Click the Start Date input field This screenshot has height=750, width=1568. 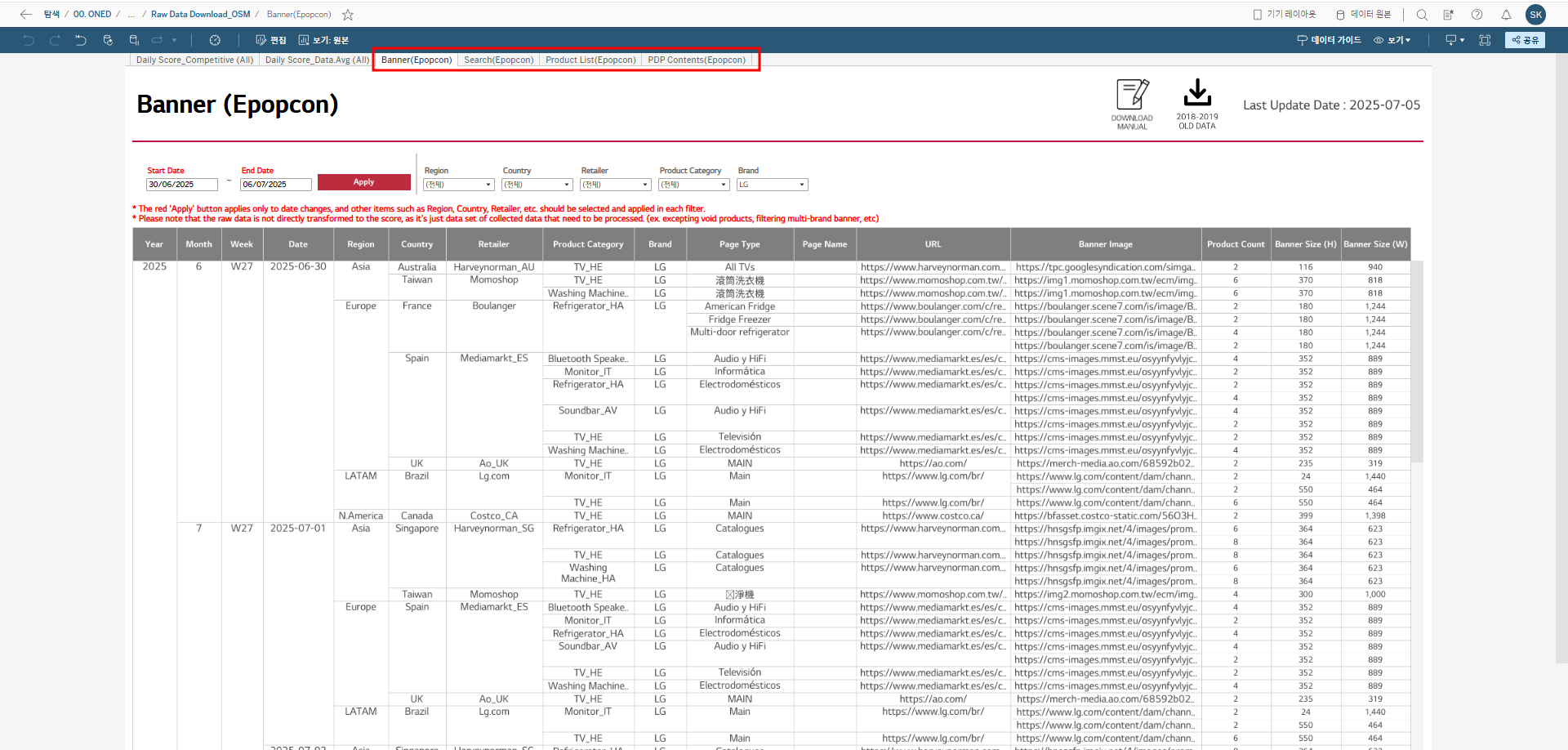[x=181, y=185]
